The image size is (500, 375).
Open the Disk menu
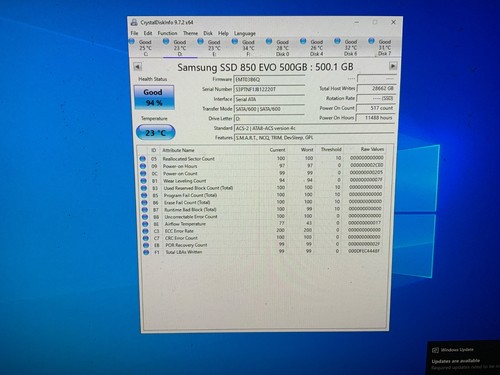pyautogui.click(x=208, y=33)
